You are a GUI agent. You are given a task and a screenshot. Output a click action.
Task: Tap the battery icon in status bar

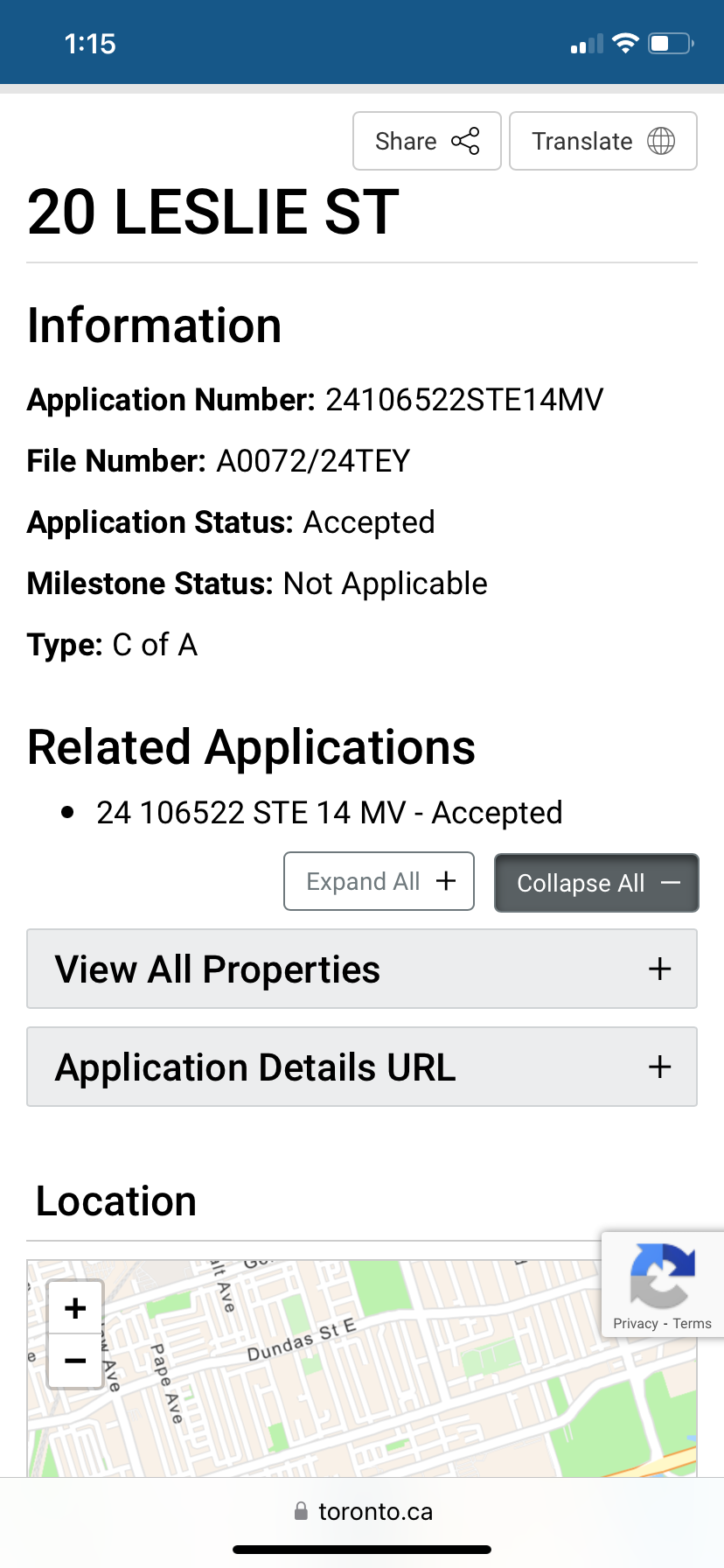[x=671, y=44]
